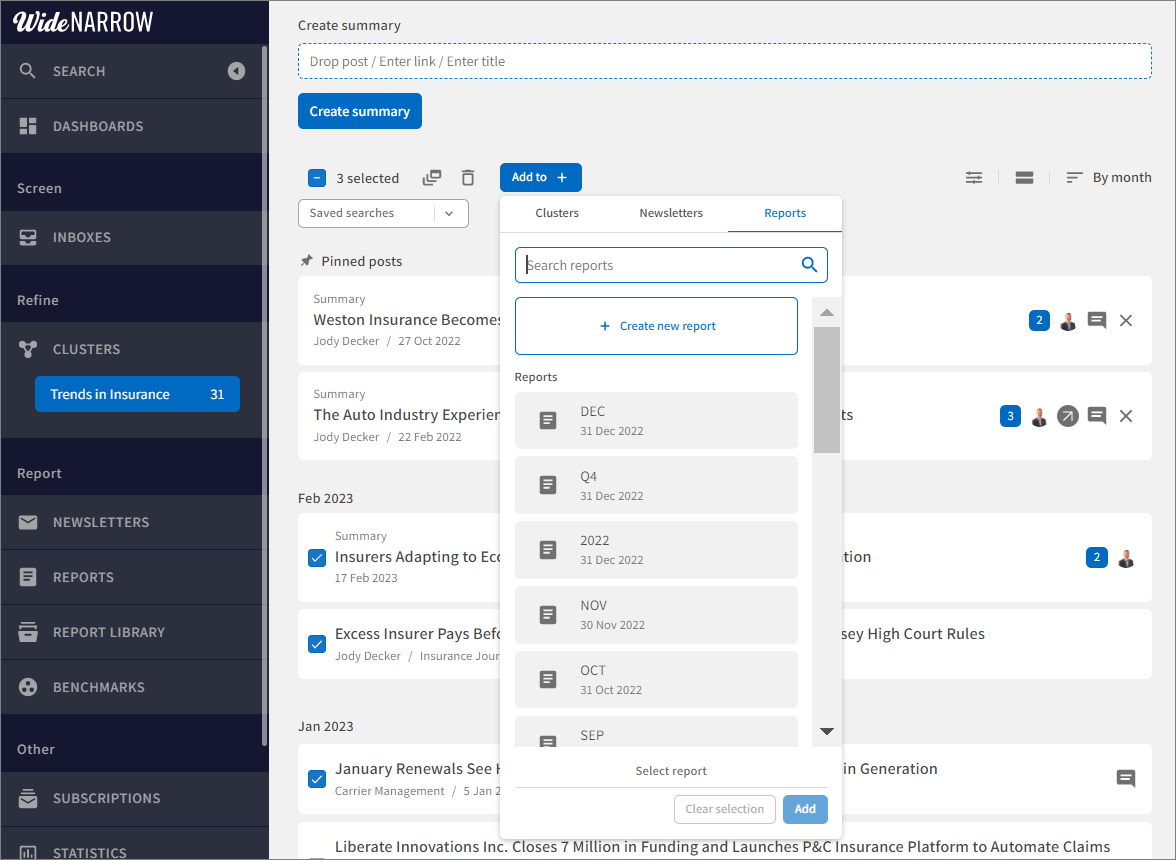This screenshot has width=1176, height=860.
Task: Click the magnifier icon in Search reports
Action: coord(809,264)
